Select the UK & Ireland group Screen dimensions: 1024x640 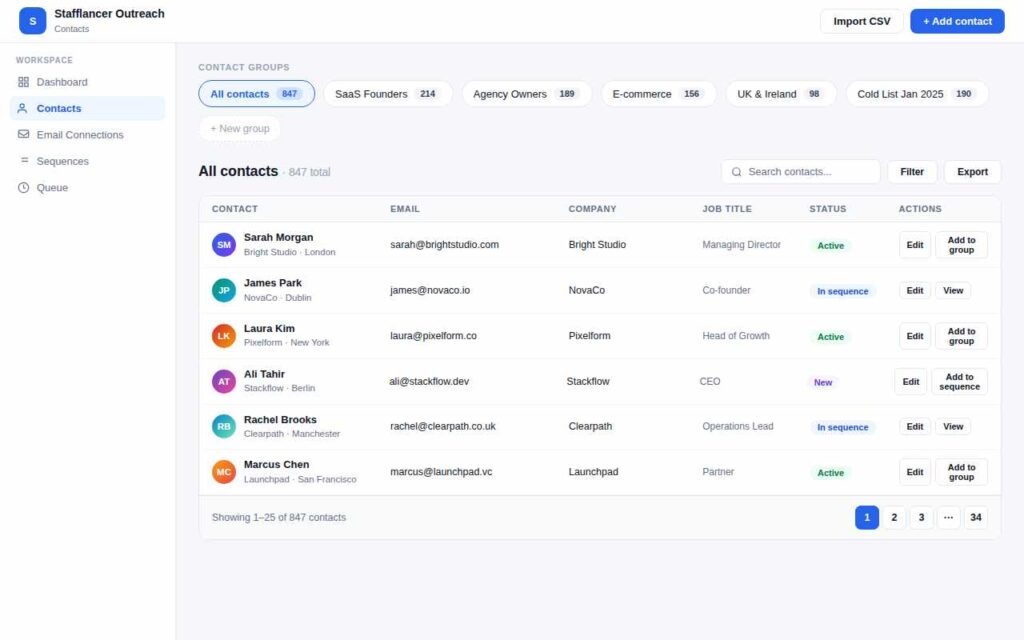[x=781, y=93]
